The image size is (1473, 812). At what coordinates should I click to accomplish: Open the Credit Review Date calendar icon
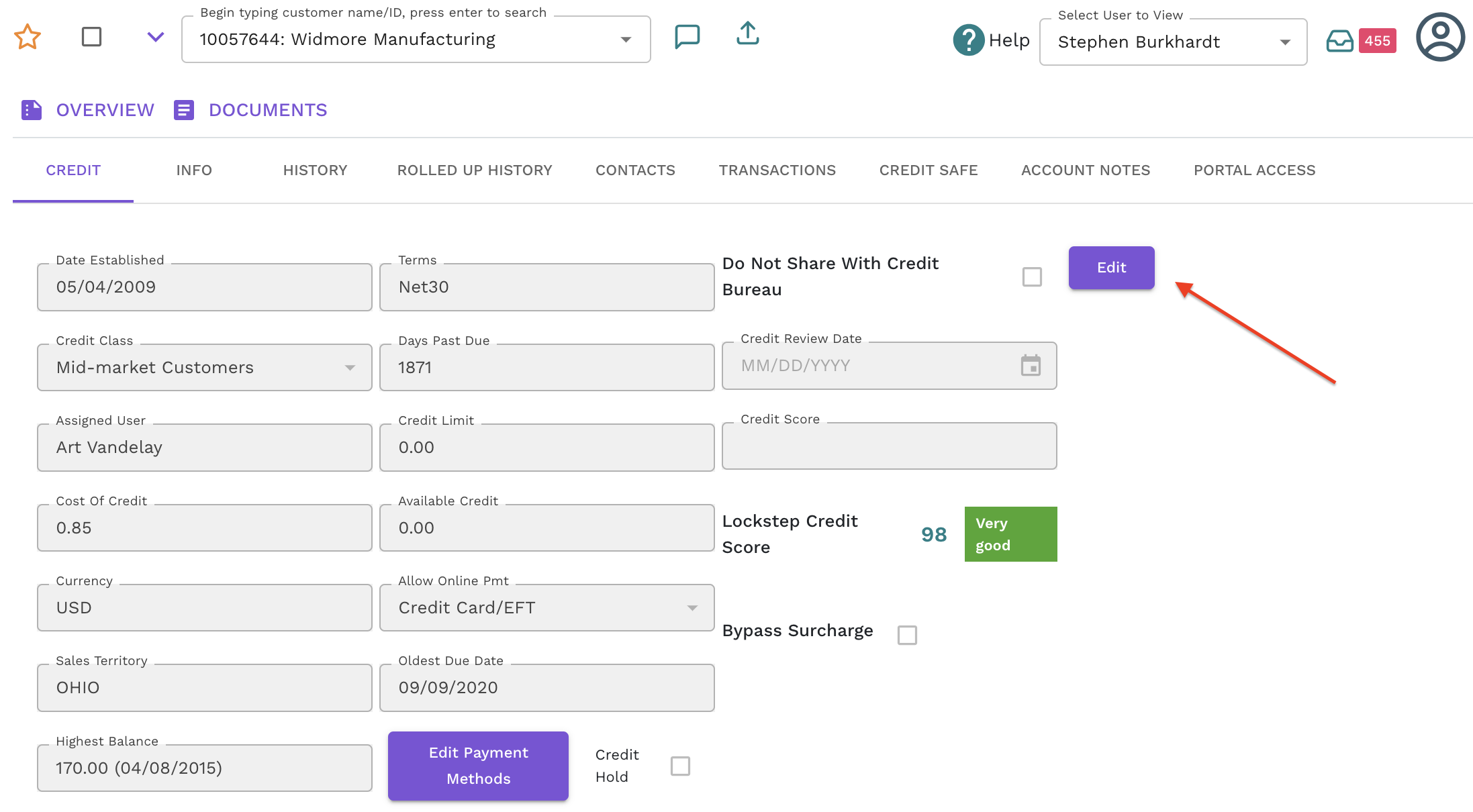(x=1031, y=366)
